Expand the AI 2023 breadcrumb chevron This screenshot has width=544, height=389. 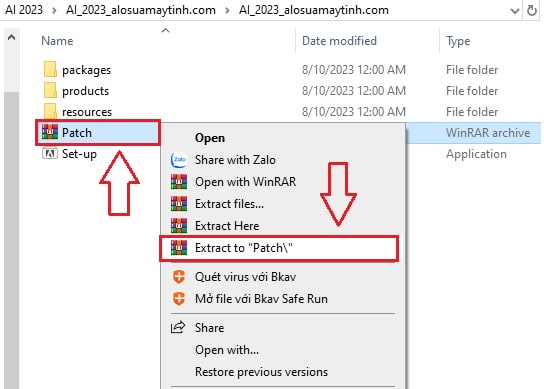point(54,10)
